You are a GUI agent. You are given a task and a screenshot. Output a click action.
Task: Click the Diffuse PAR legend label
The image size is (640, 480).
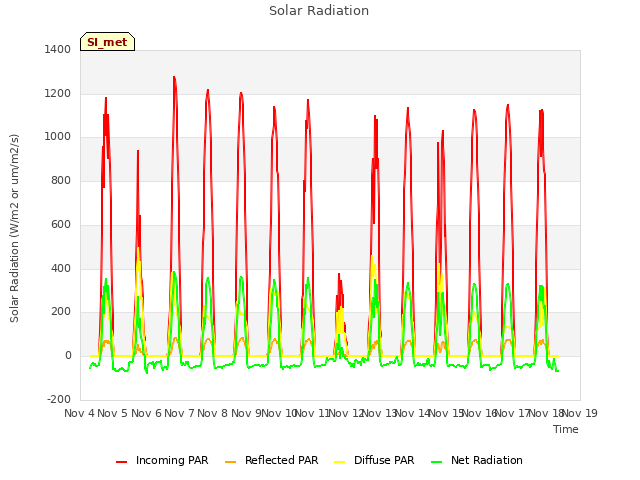coord(384,460)
